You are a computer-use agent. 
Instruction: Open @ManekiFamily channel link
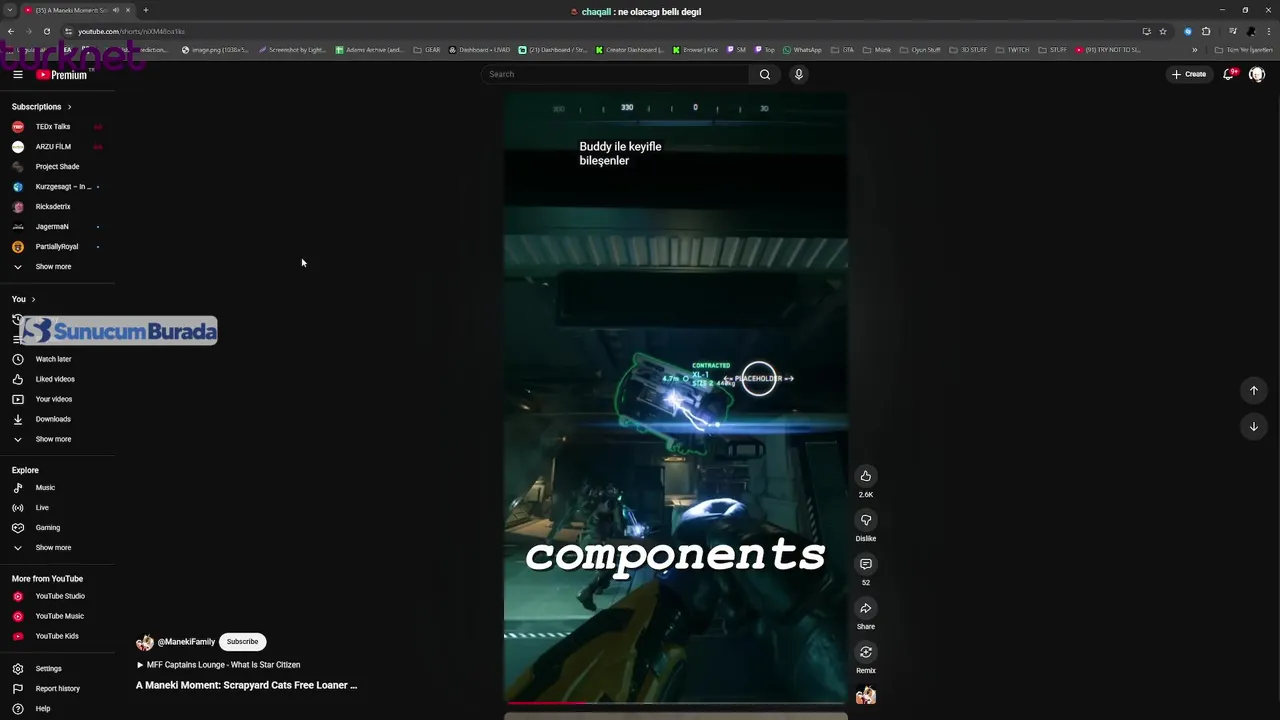[186, 642]
